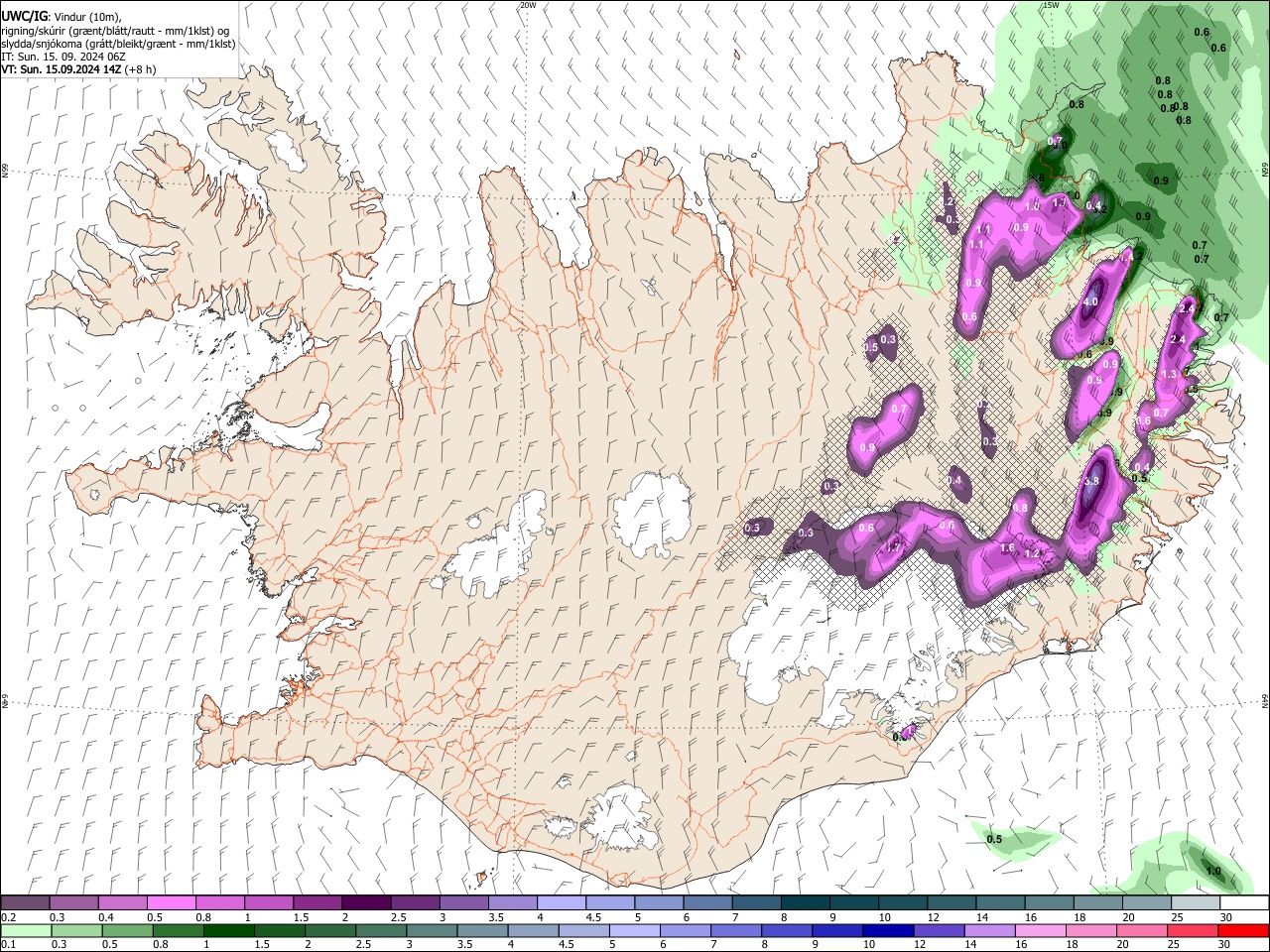Pick the bottom-row rain swatch starting at 14
1270x952 pixels.
tap(989, 930)
